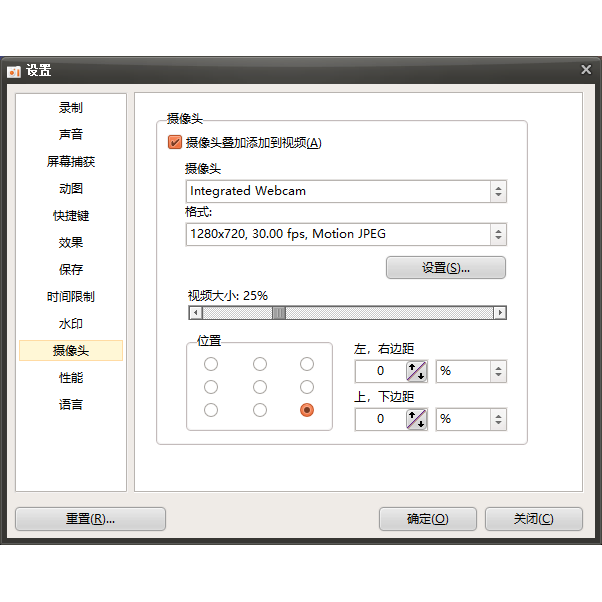Close the 设置 dialog with the X
The image size is (602, 602).
coord(586,69)
